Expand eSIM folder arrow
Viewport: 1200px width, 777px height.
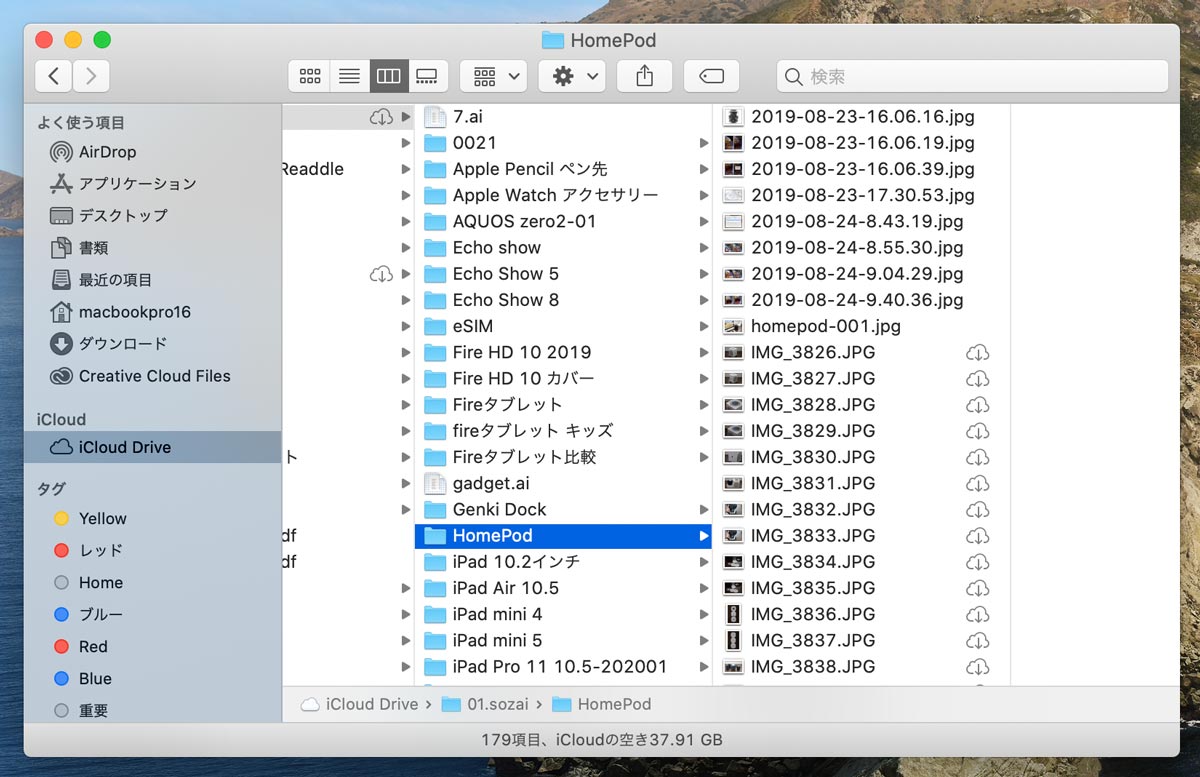pos(704,326)
